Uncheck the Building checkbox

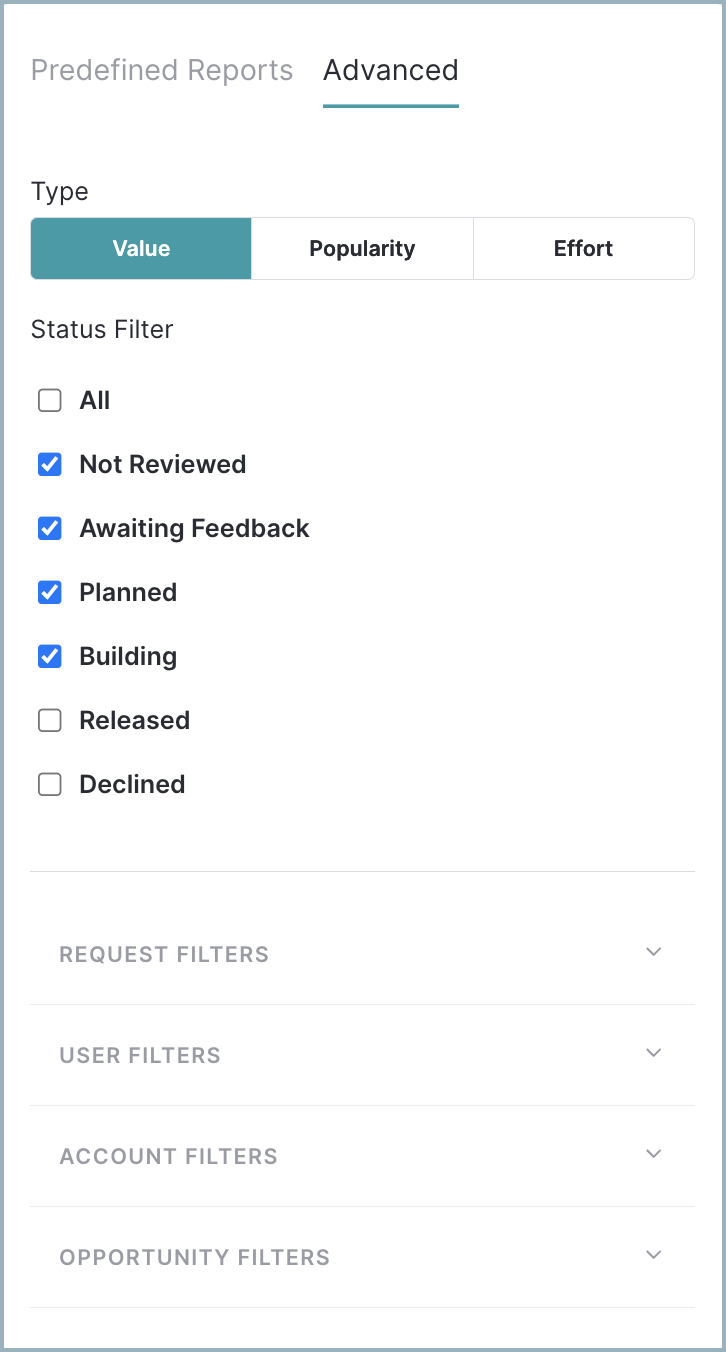(50, 657)
